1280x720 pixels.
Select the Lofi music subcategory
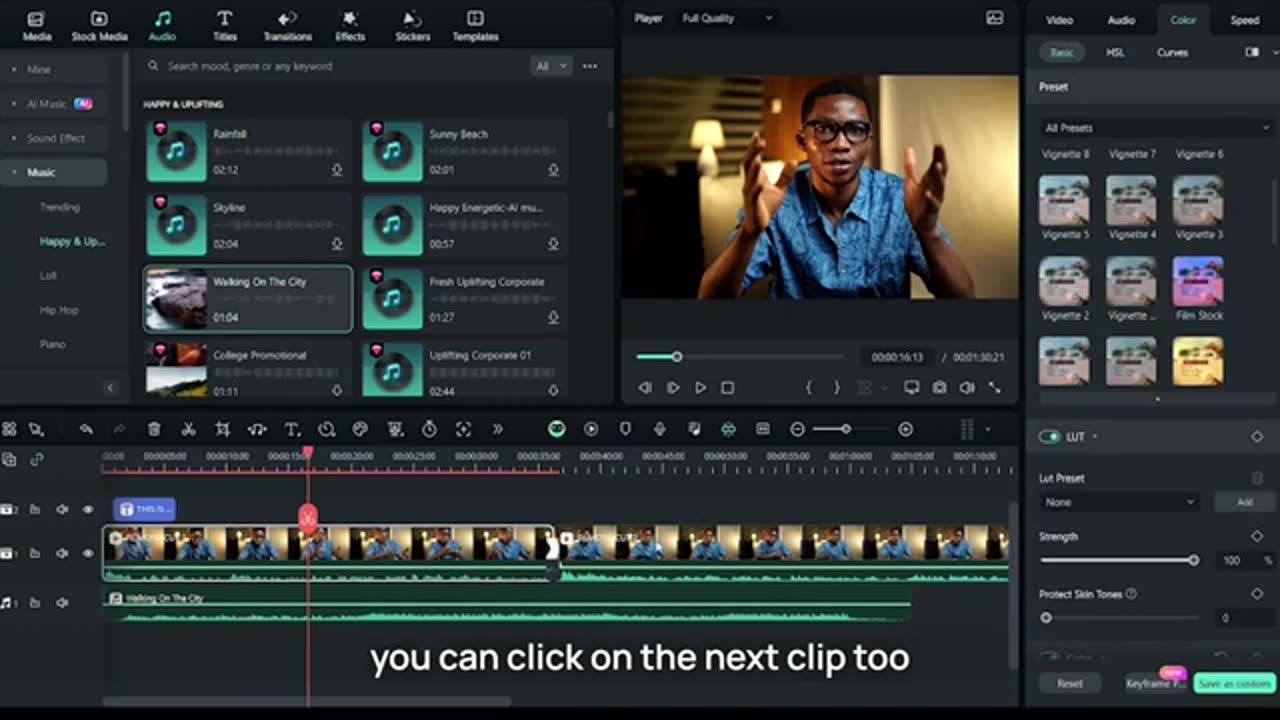point(48,275)
